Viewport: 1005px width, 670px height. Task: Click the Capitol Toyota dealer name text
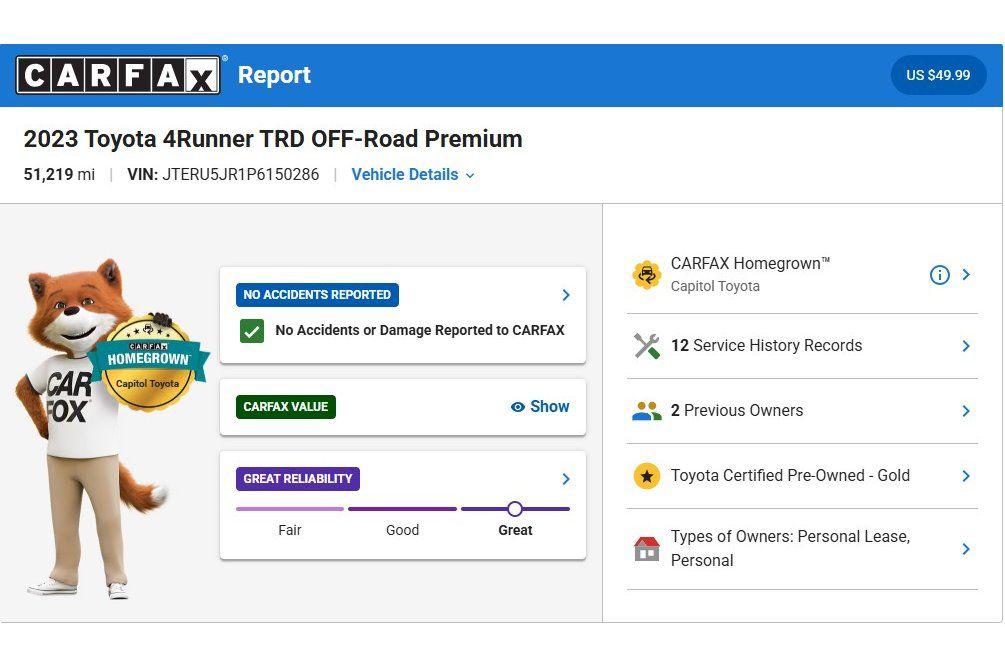point(715,287)
